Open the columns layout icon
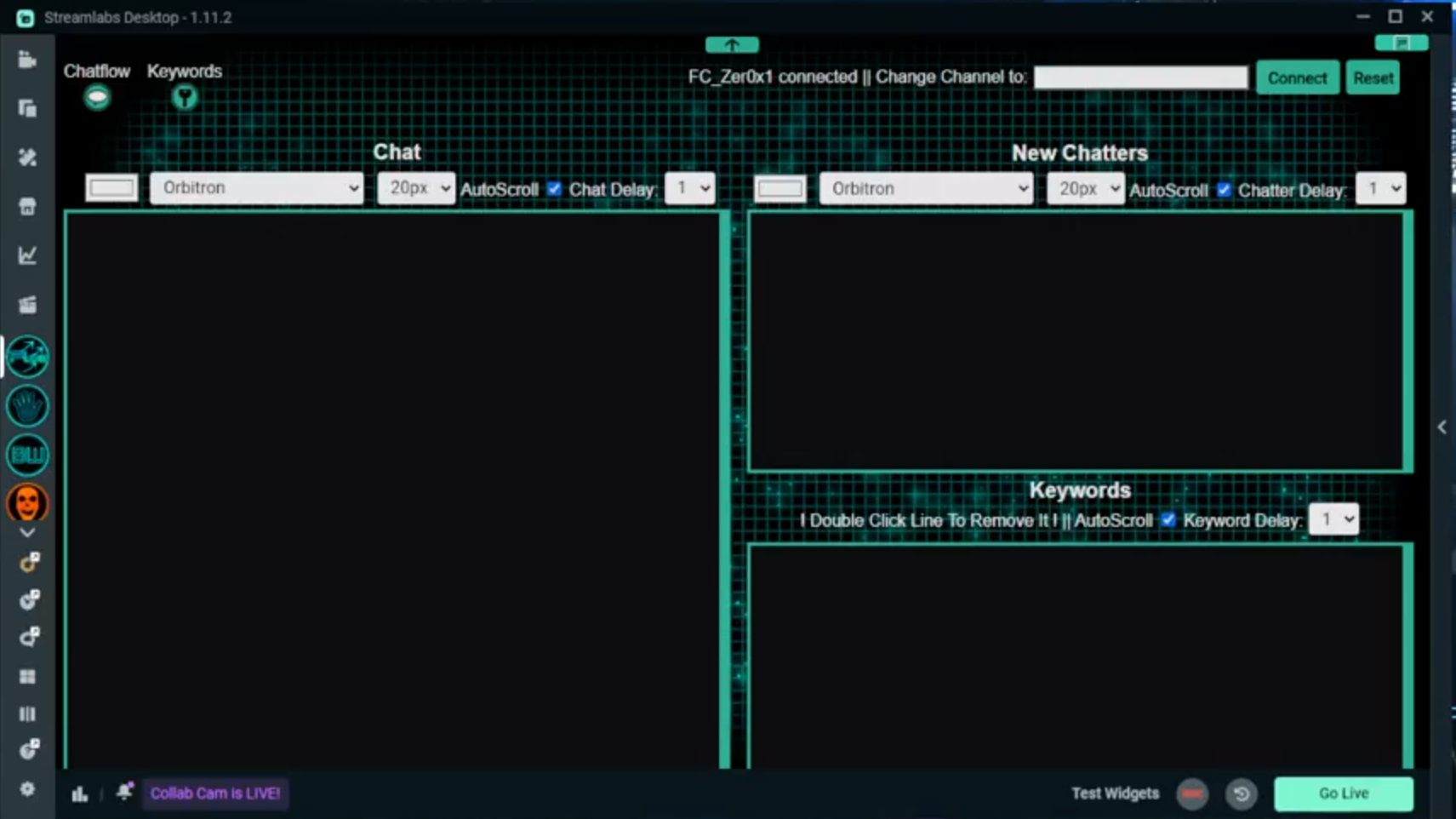Screen dimensions: 1456x819 27,714
